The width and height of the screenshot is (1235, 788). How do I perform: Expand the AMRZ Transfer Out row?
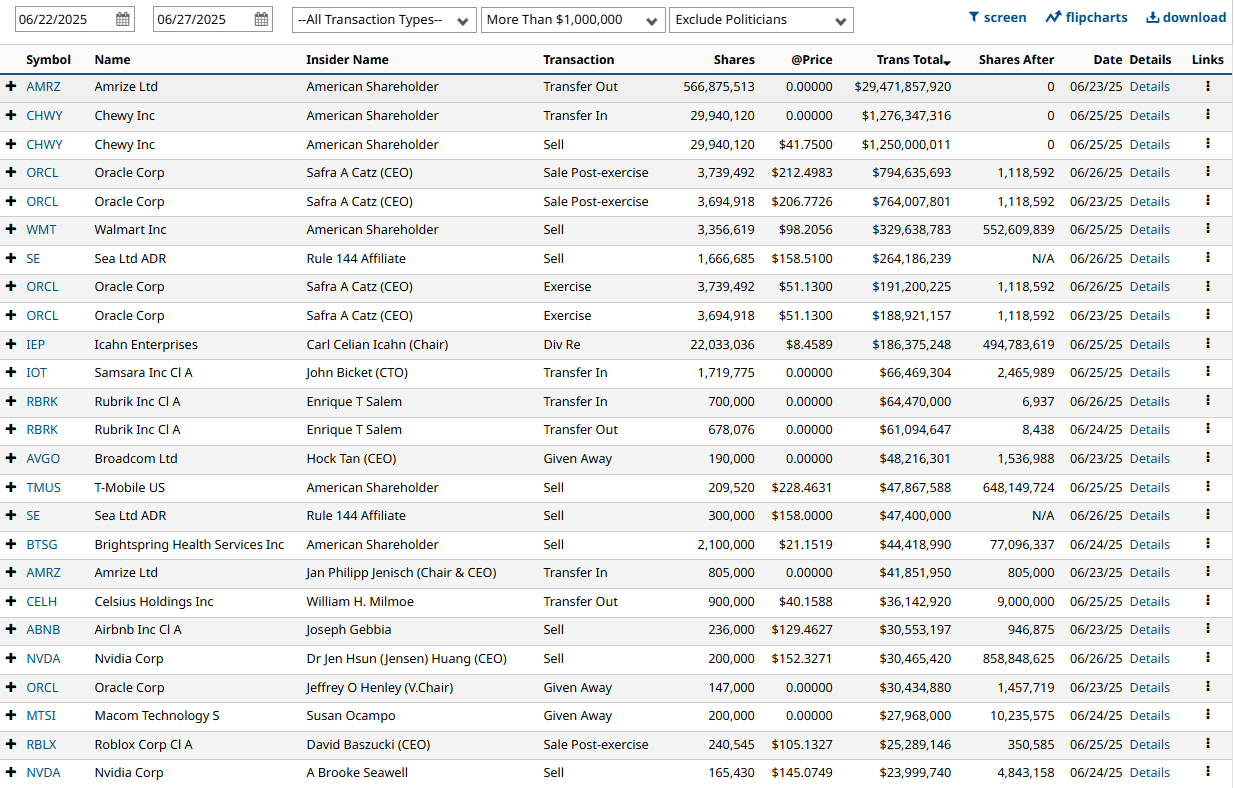pyautogui.click(x=11, y=86)
